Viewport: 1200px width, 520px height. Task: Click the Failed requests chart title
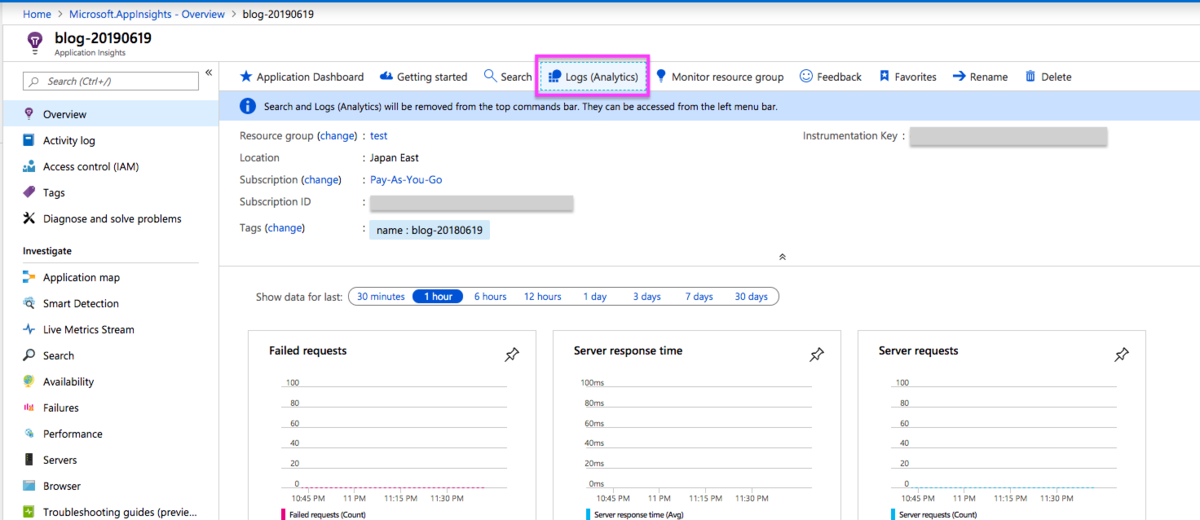pyautogui.click(x=308, y=351)
